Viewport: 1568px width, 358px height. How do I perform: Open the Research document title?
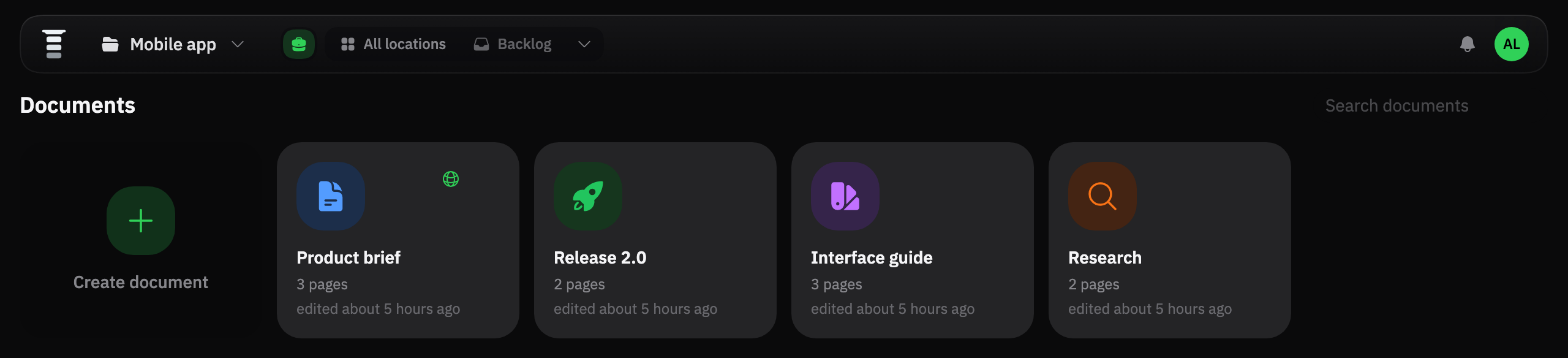1105,257
